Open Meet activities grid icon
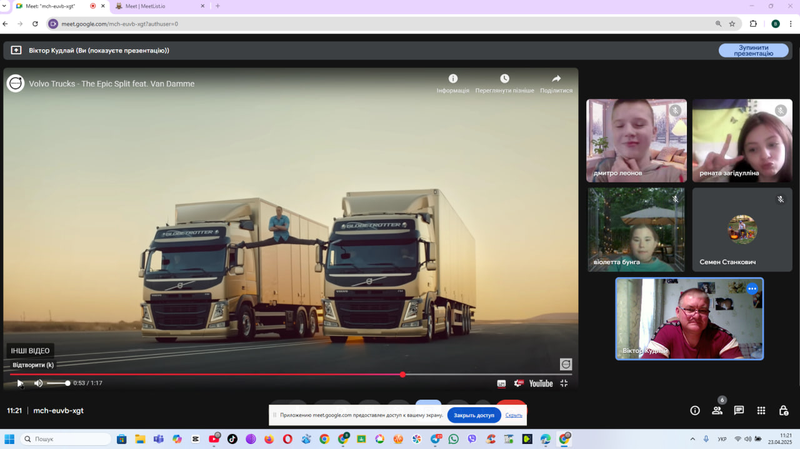 click(x=761, y=411)
